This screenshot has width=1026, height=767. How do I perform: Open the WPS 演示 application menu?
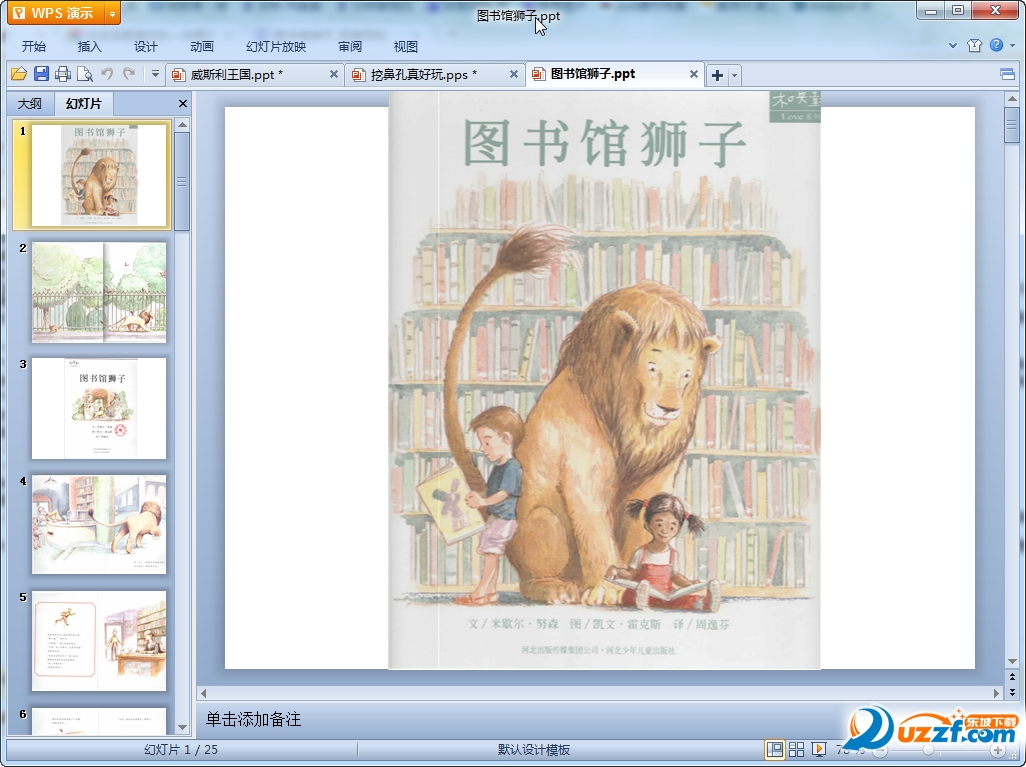coord(56,13)
